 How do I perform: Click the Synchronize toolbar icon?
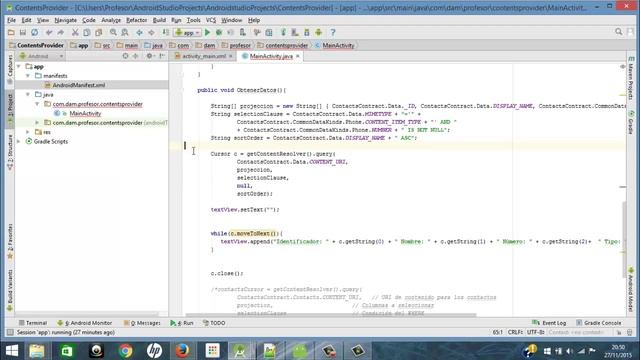(x=35, y=32)
